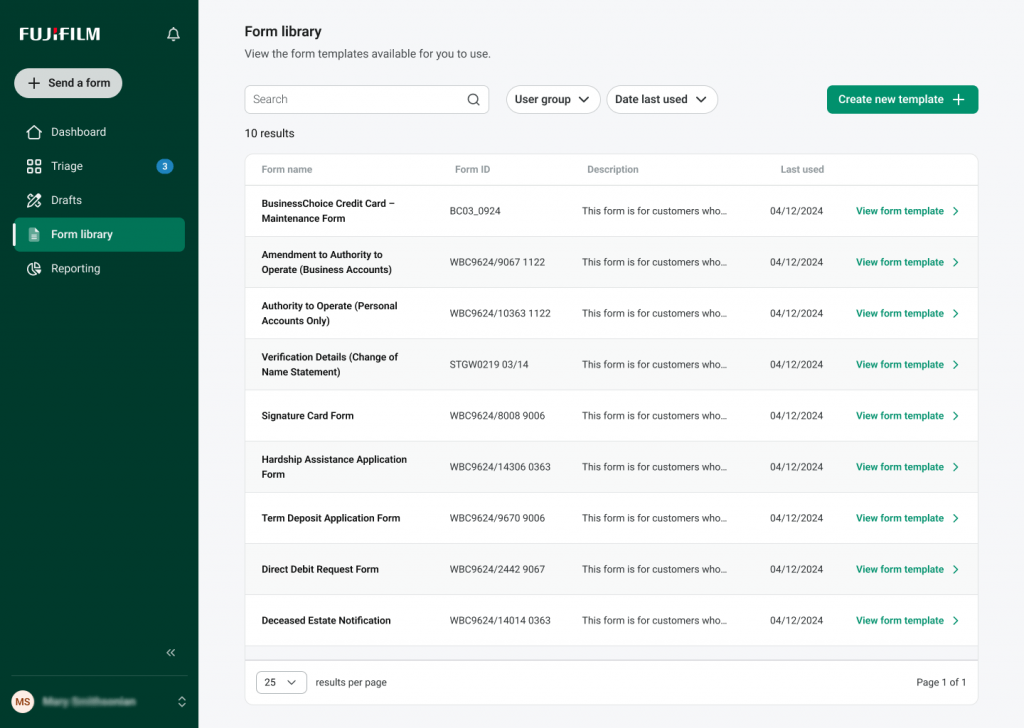Open the notification bell
The image size is (1024, 728).
tap(172, 33)
